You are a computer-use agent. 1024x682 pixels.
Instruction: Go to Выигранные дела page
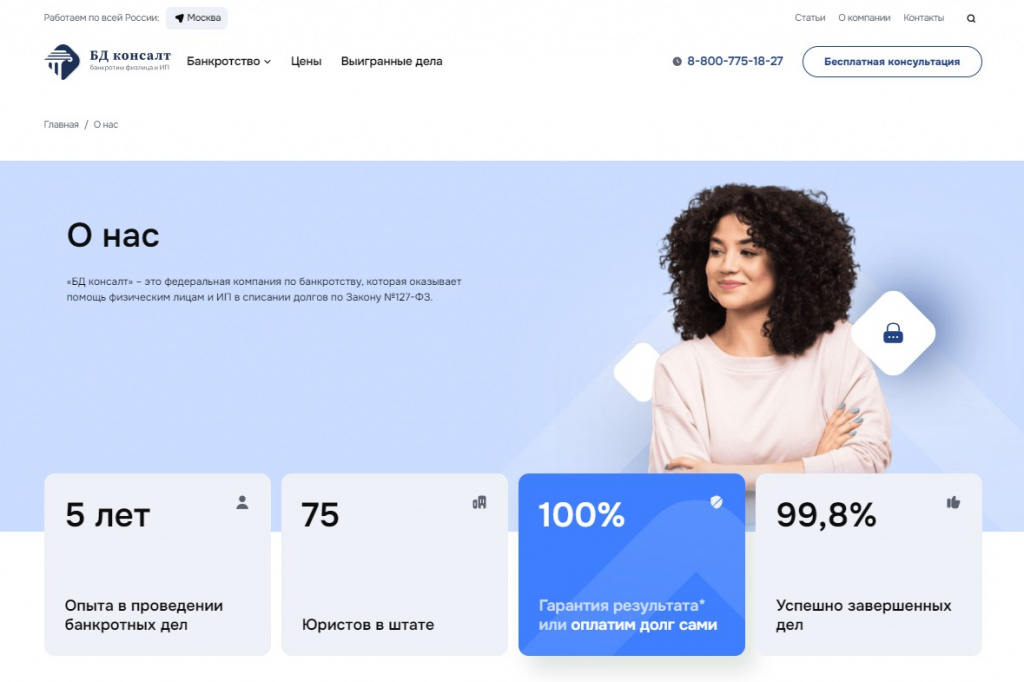tap(392, 61)
